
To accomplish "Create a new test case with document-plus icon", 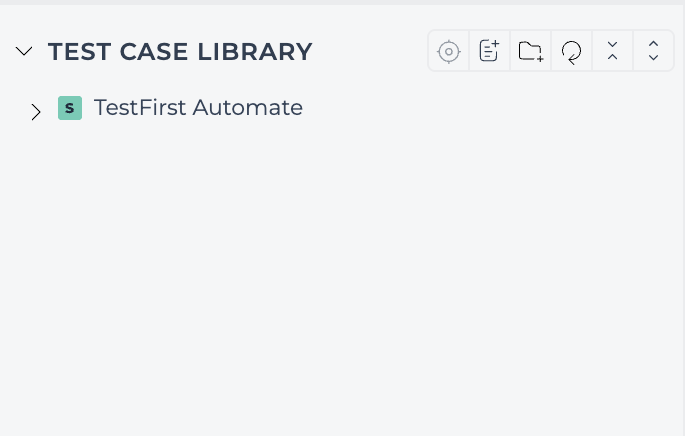I will (489, 51).
